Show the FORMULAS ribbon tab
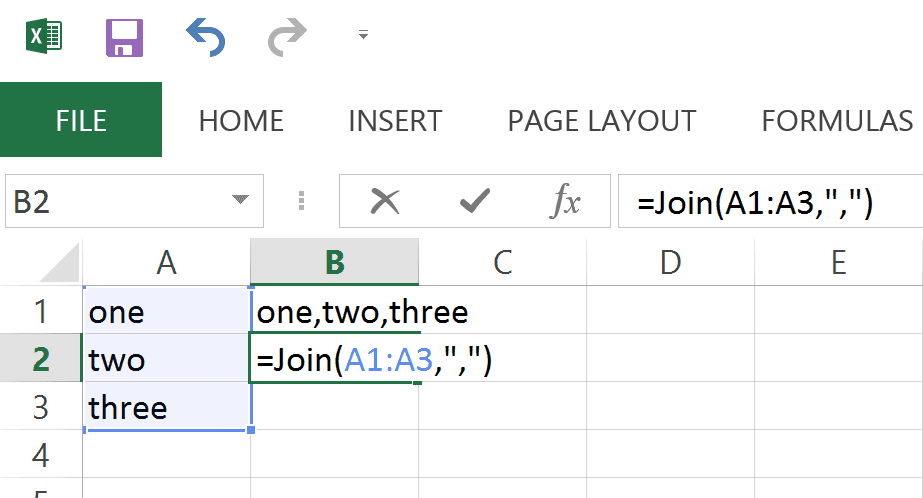 pyautogui.click(x=837, y=121)
